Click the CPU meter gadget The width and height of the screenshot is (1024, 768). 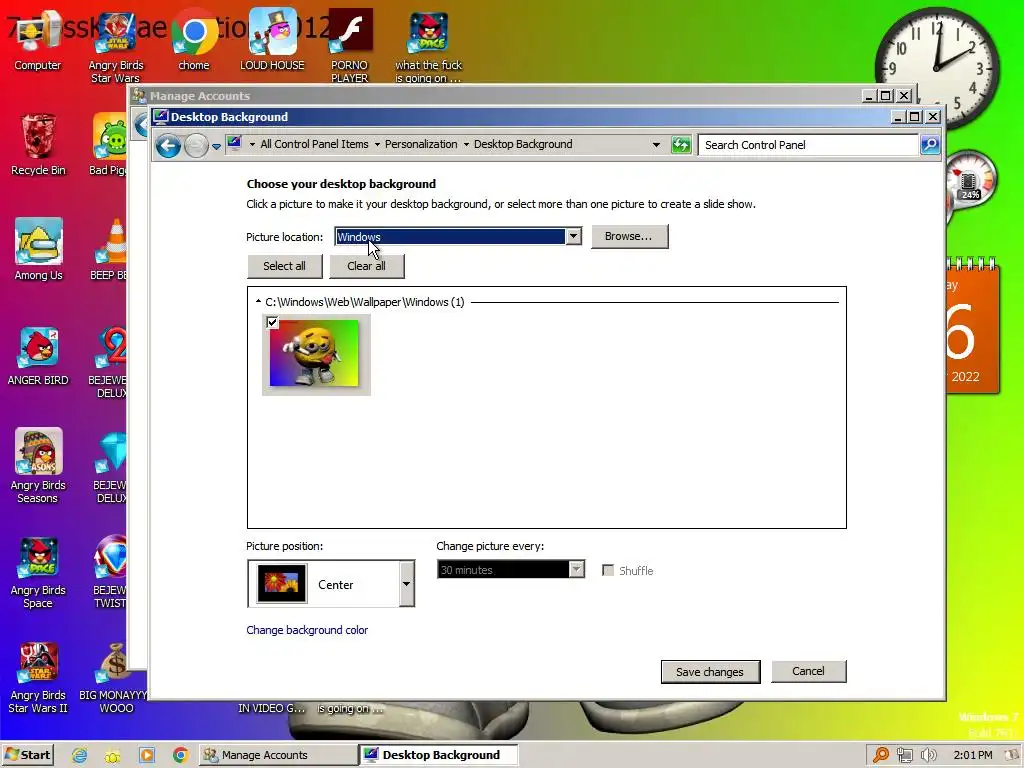970,182
